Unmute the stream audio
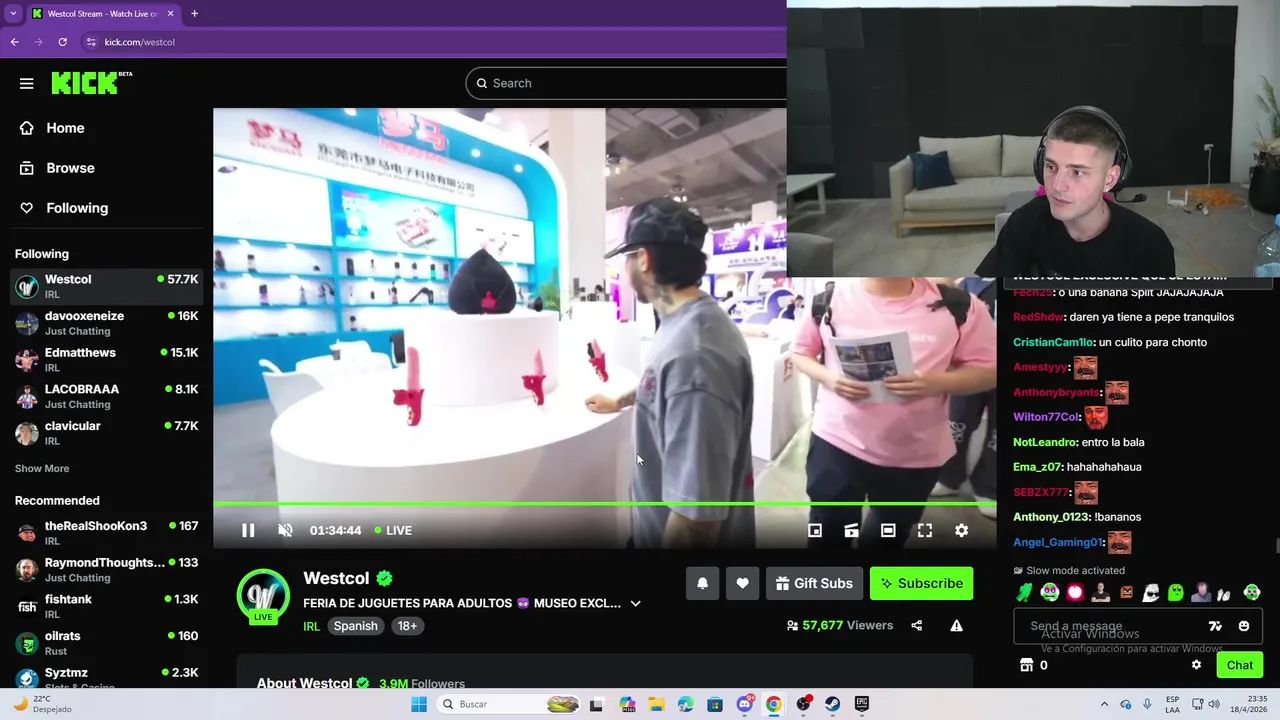This screenshot has width=1280, height=720. (285, 530)
